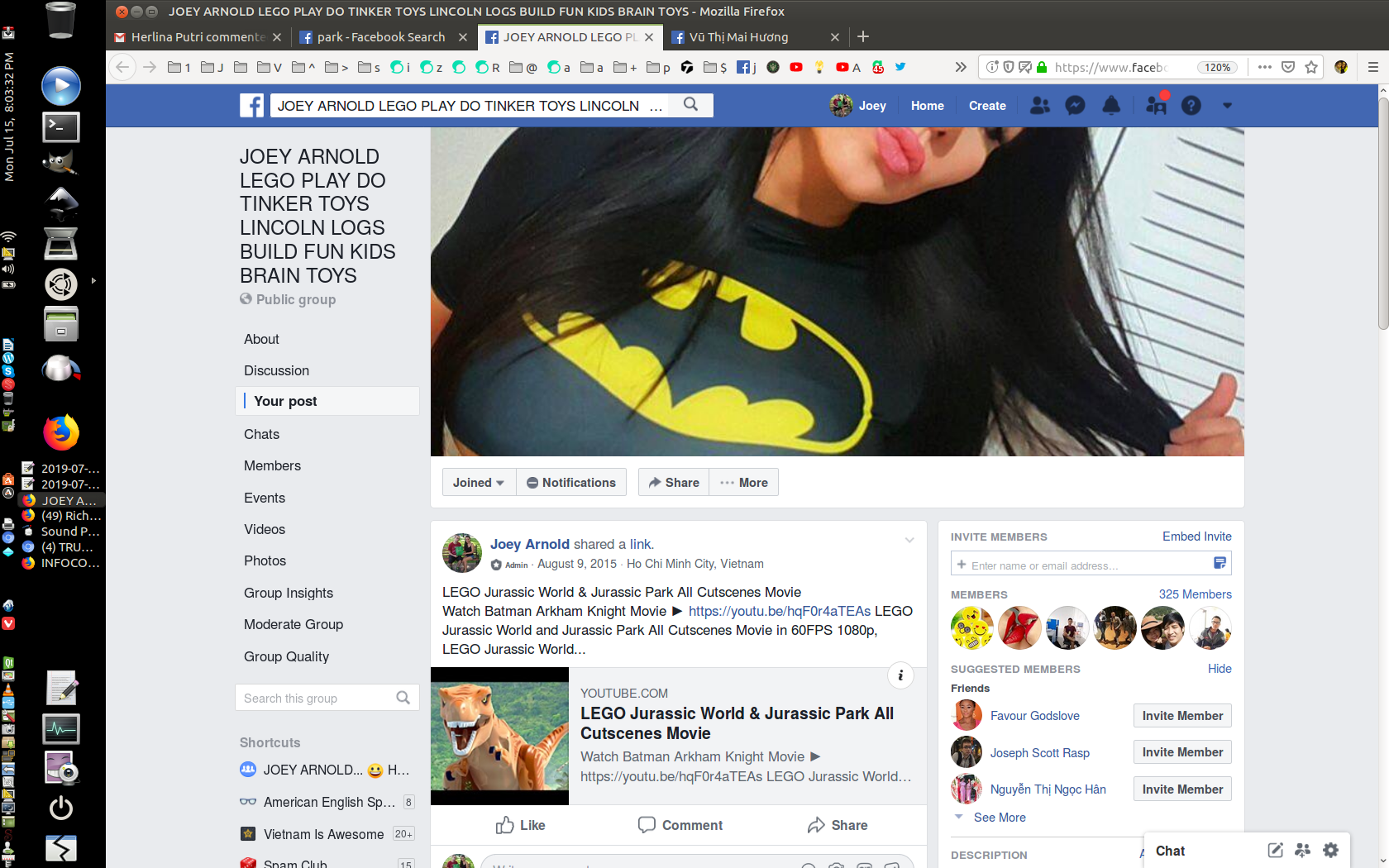Open the 325 Members link
This screenshot has width=1389, height=868.
tap(1195, 594)
